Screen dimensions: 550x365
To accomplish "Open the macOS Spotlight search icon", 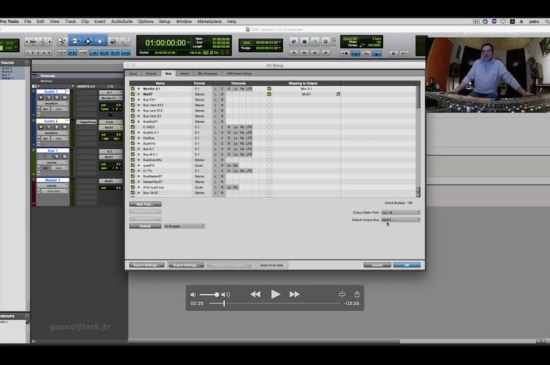I will pyautogui.click(x=547, y=21).
